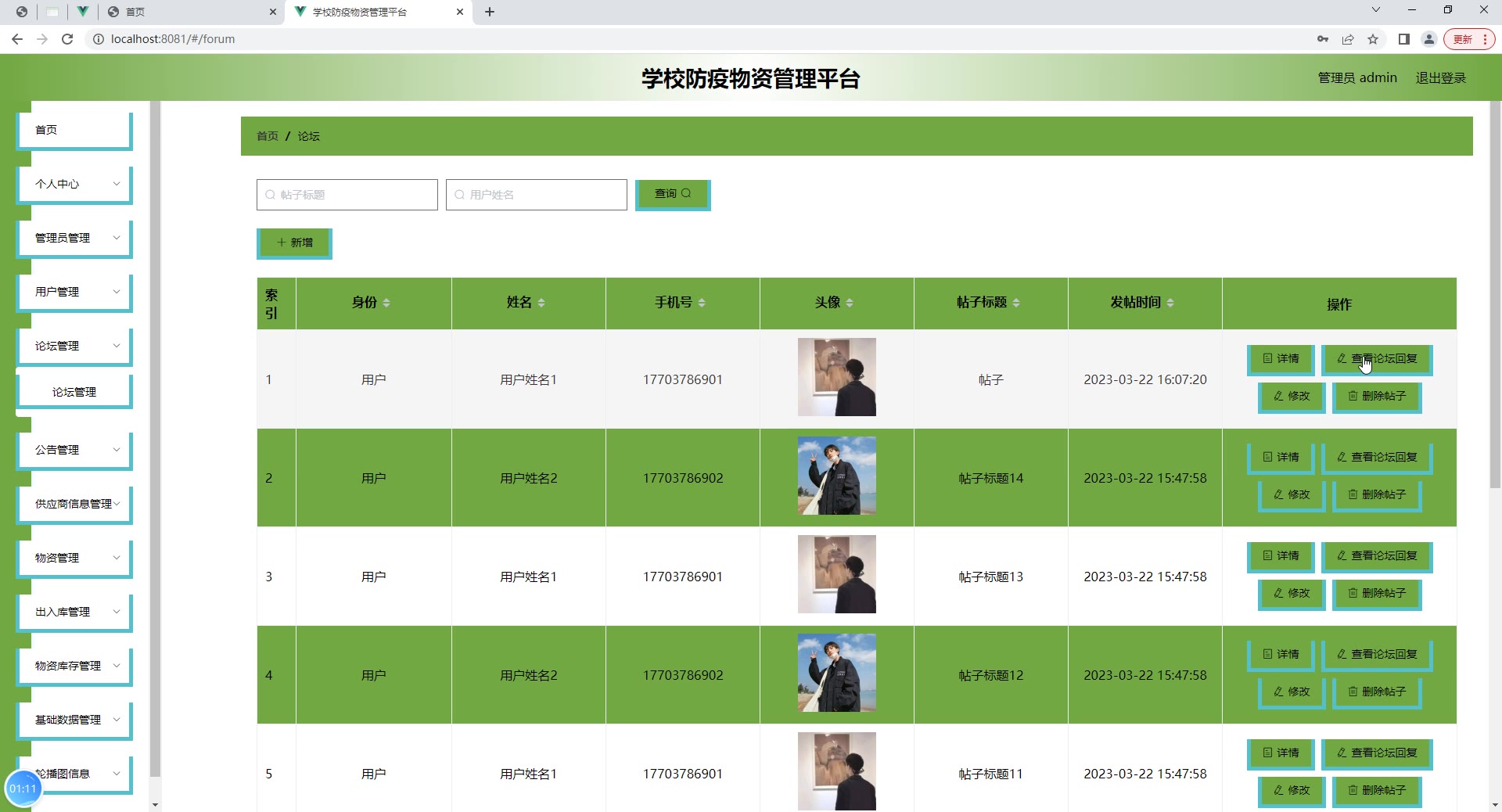Click the 帖子标题 search input field

tap(347, 195)
